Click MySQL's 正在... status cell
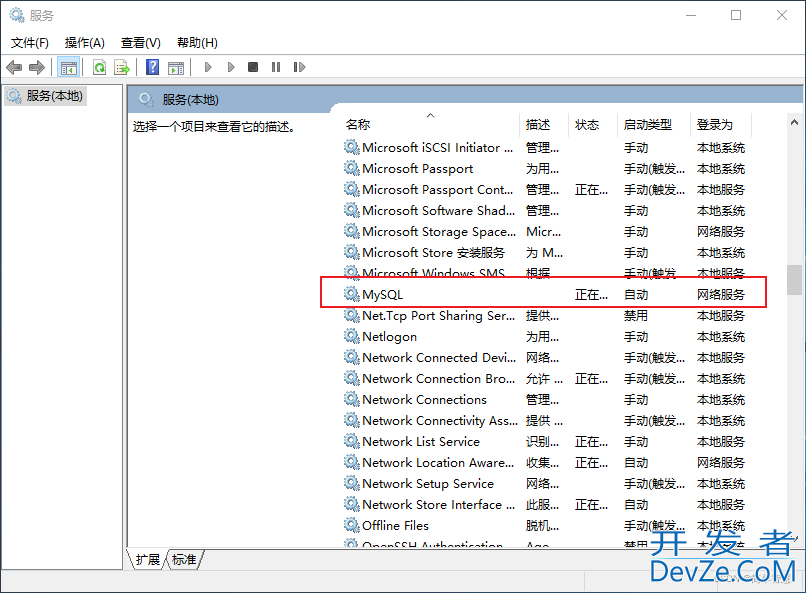This screenshot has width=806, height=593. [591, 294]
